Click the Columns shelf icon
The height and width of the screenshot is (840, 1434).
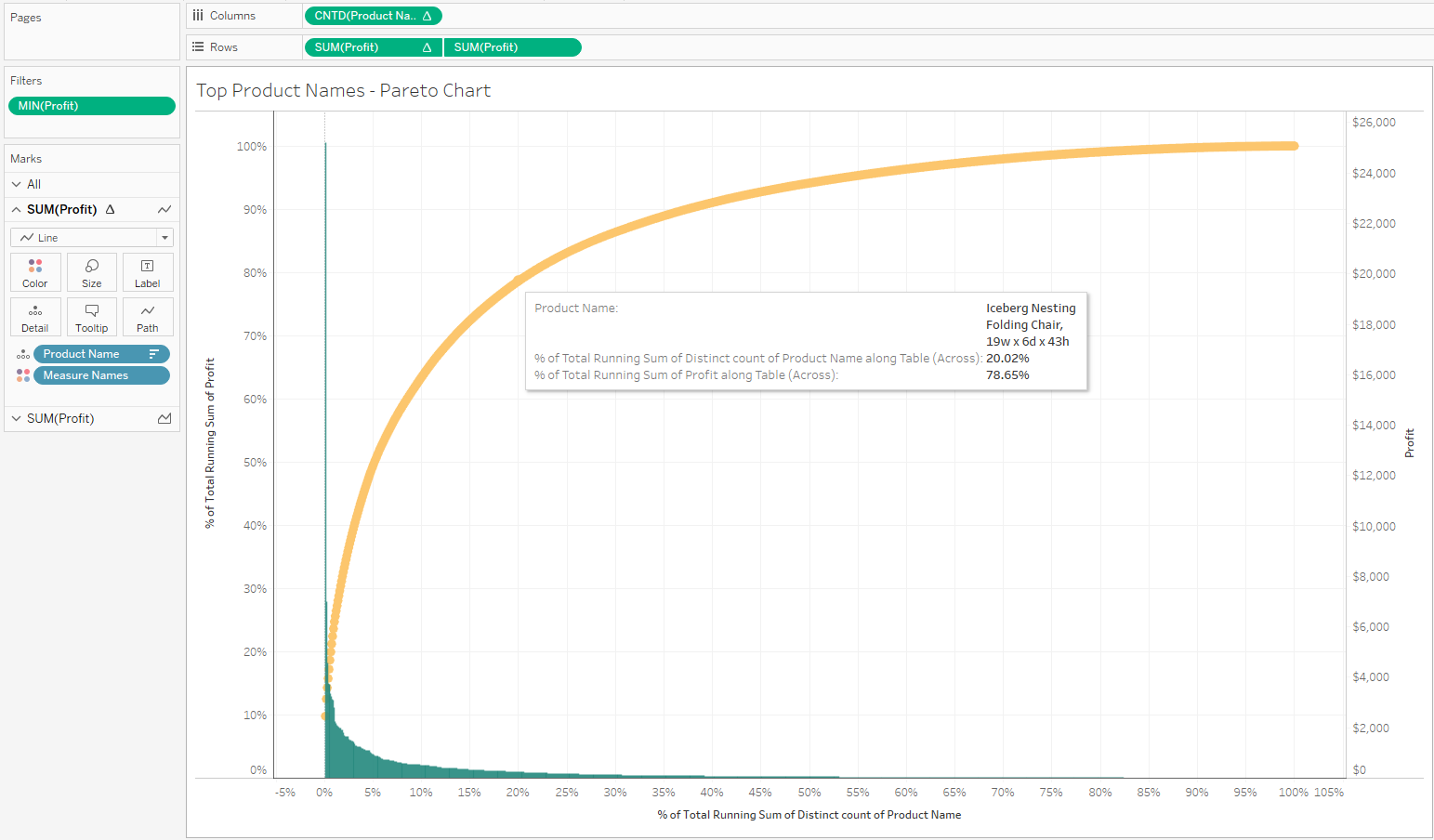pos(198,16)
